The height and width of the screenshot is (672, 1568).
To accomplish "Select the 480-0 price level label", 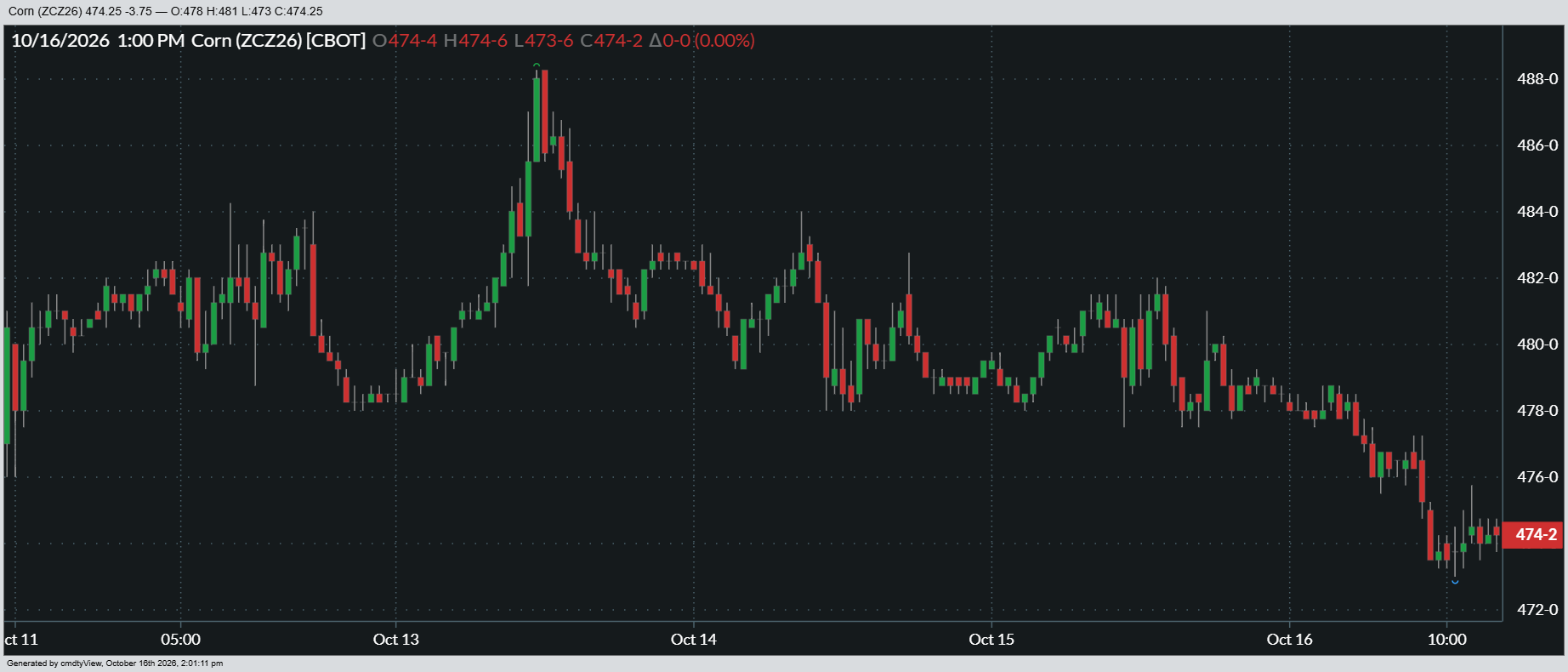I will tap(1537, 345).
